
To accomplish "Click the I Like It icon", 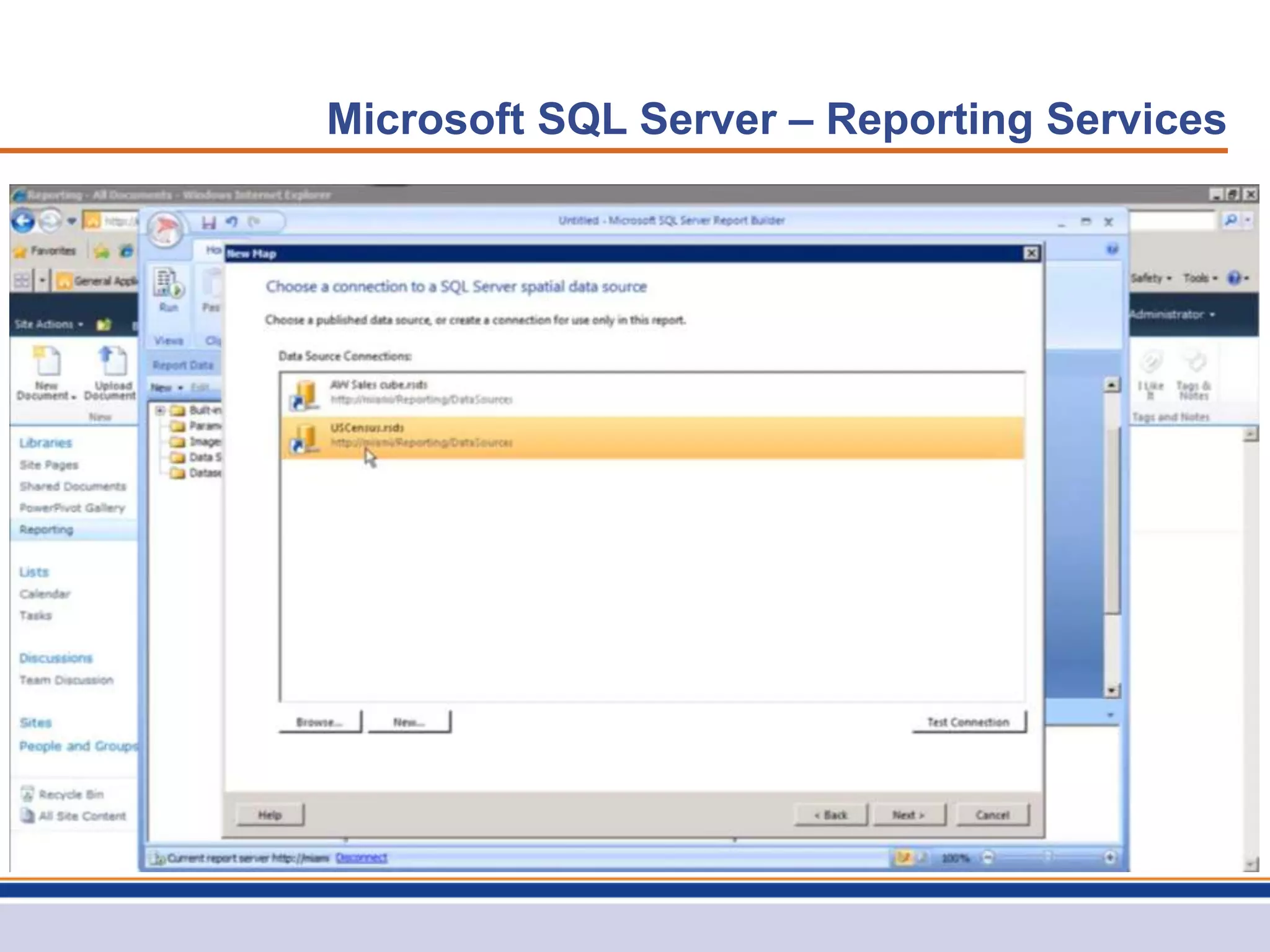I will coord(1152,362).
